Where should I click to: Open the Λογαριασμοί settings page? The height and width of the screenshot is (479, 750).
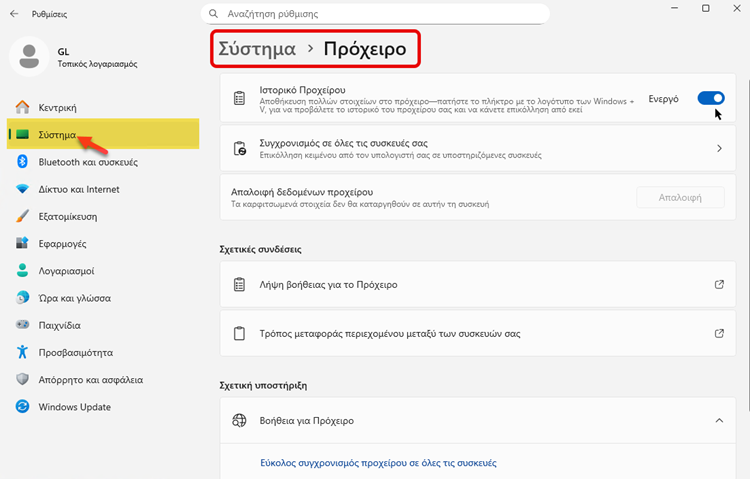(103, 270)
